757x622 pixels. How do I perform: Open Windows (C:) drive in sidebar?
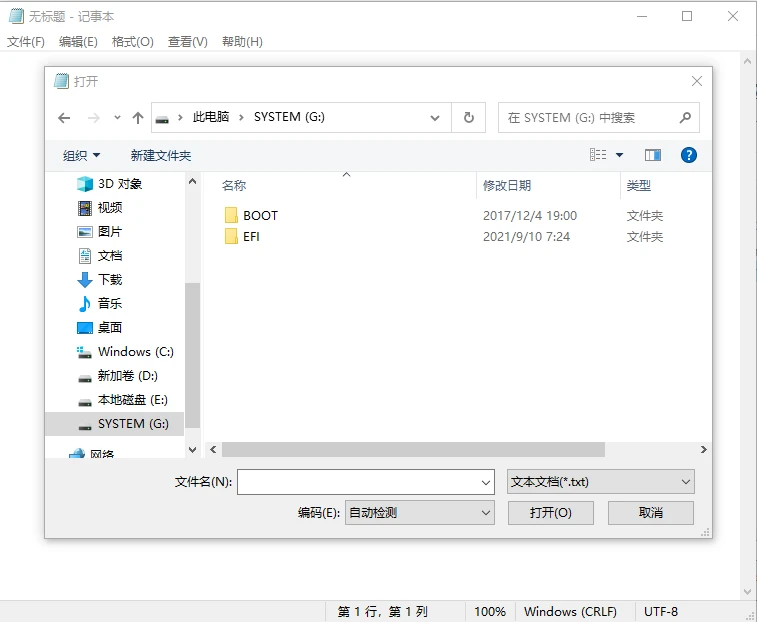click(x=135, y=352)
